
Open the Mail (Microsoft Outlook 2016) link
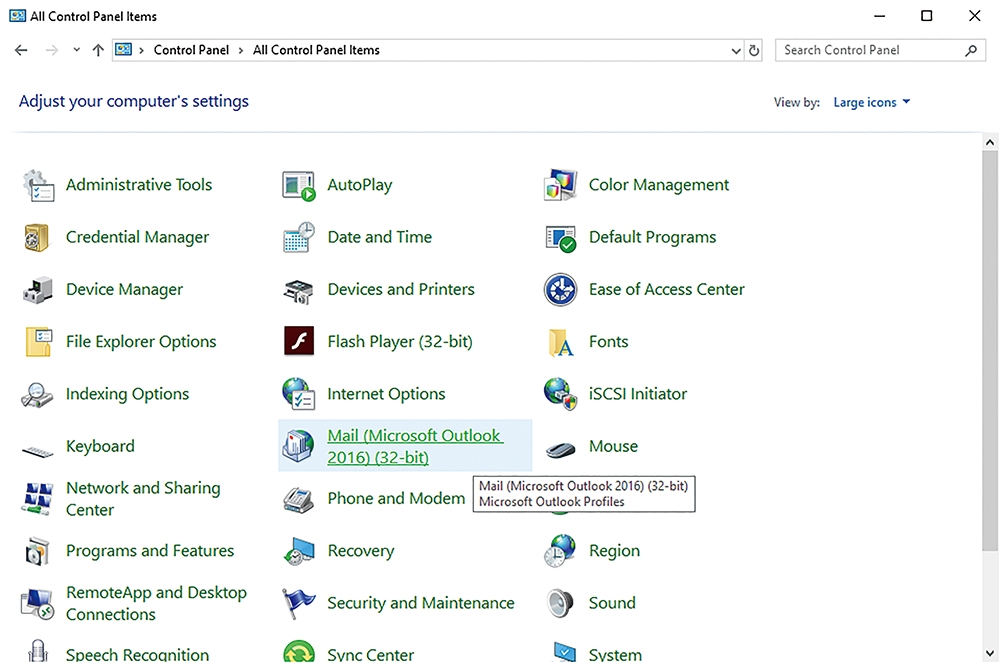415,446
